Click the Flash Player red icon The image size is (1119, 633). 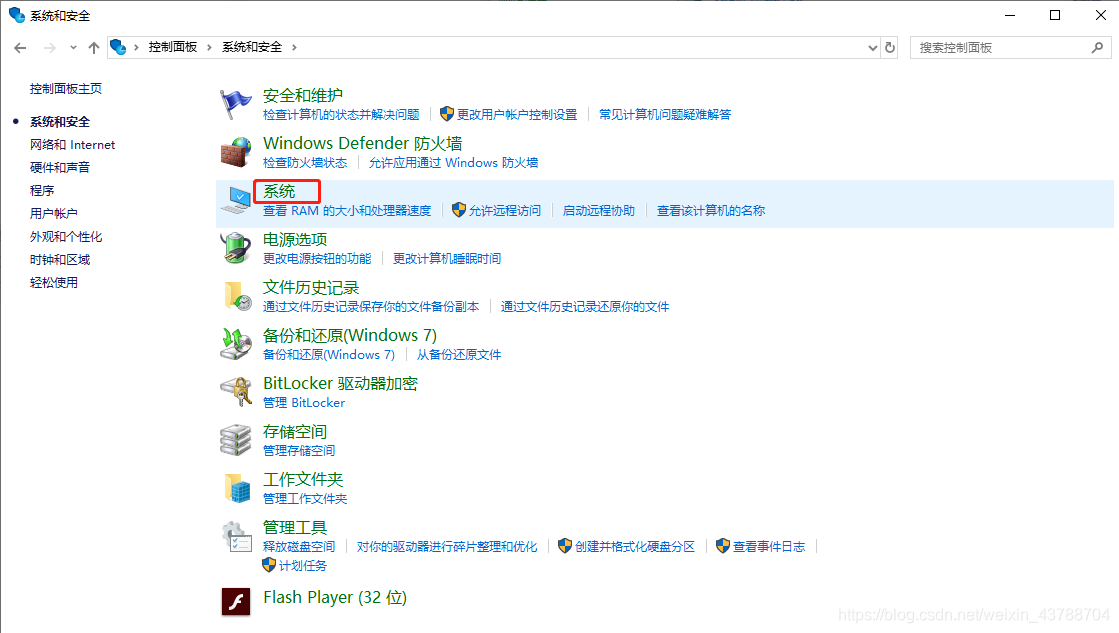(x=236, y=601)
